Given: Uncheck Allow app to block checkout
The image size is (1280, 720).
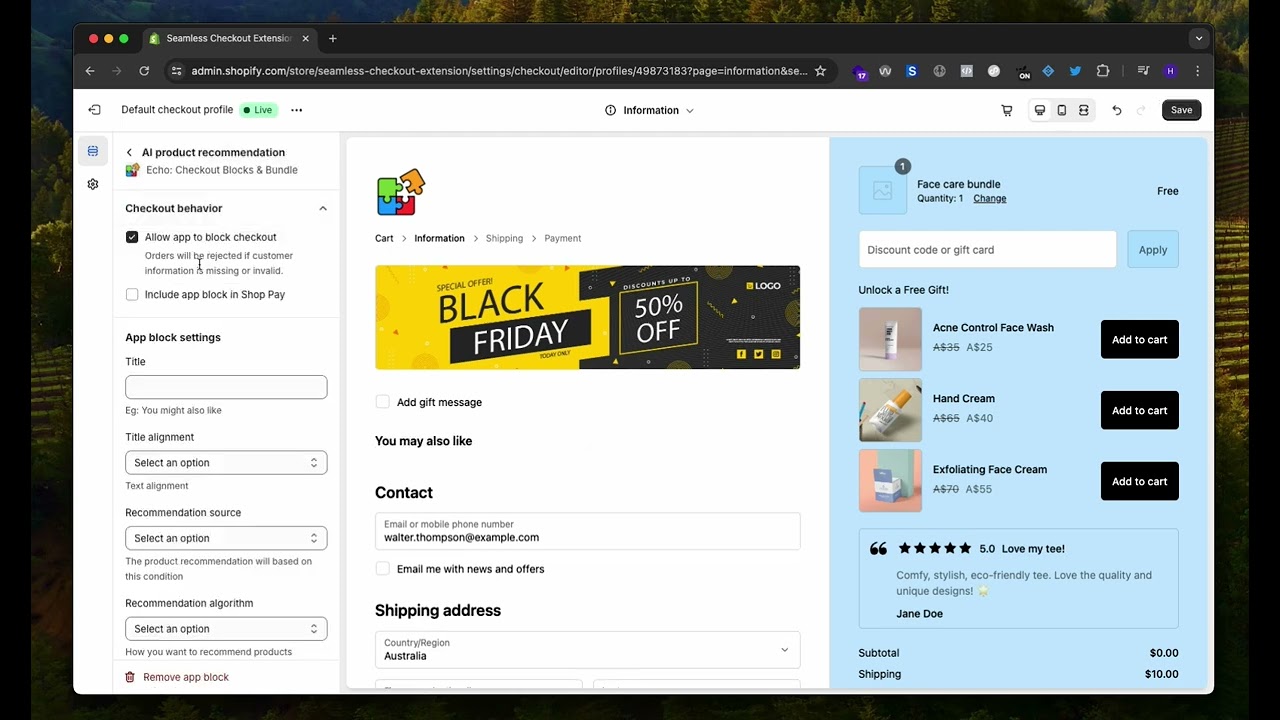Looking at the screenshot, I should pos(132,237).
